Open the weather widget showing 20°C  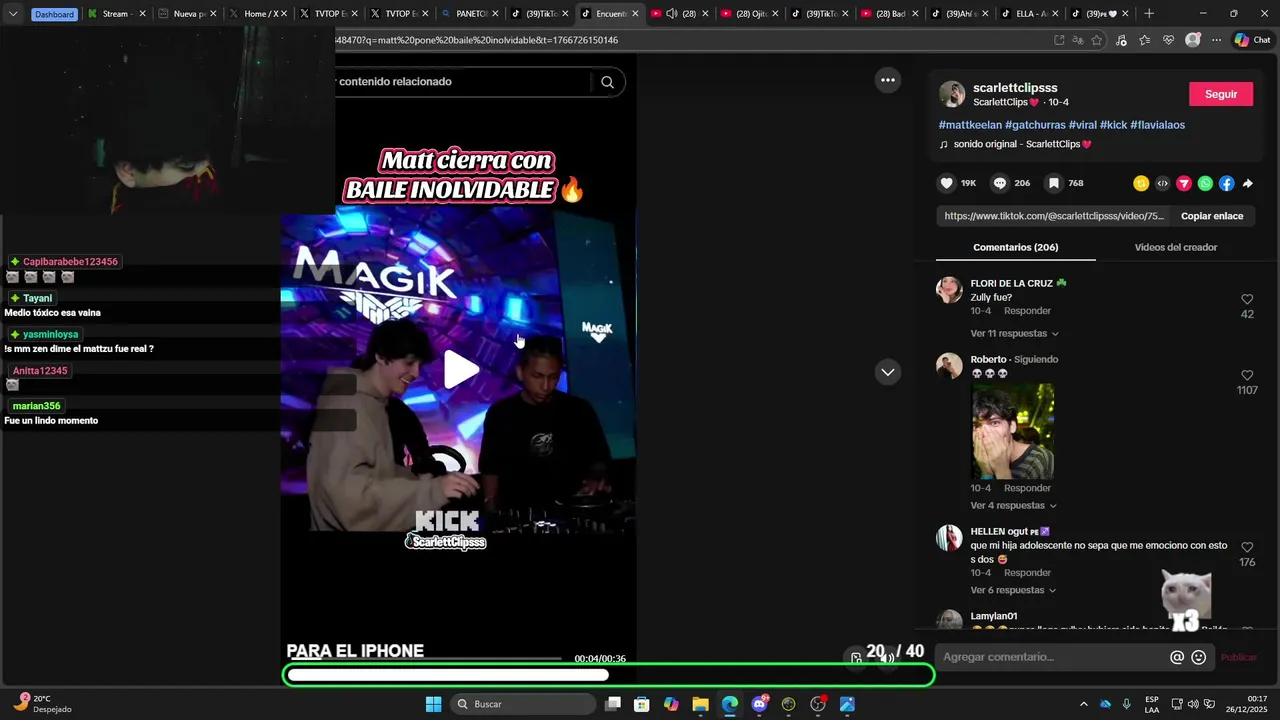40,704
